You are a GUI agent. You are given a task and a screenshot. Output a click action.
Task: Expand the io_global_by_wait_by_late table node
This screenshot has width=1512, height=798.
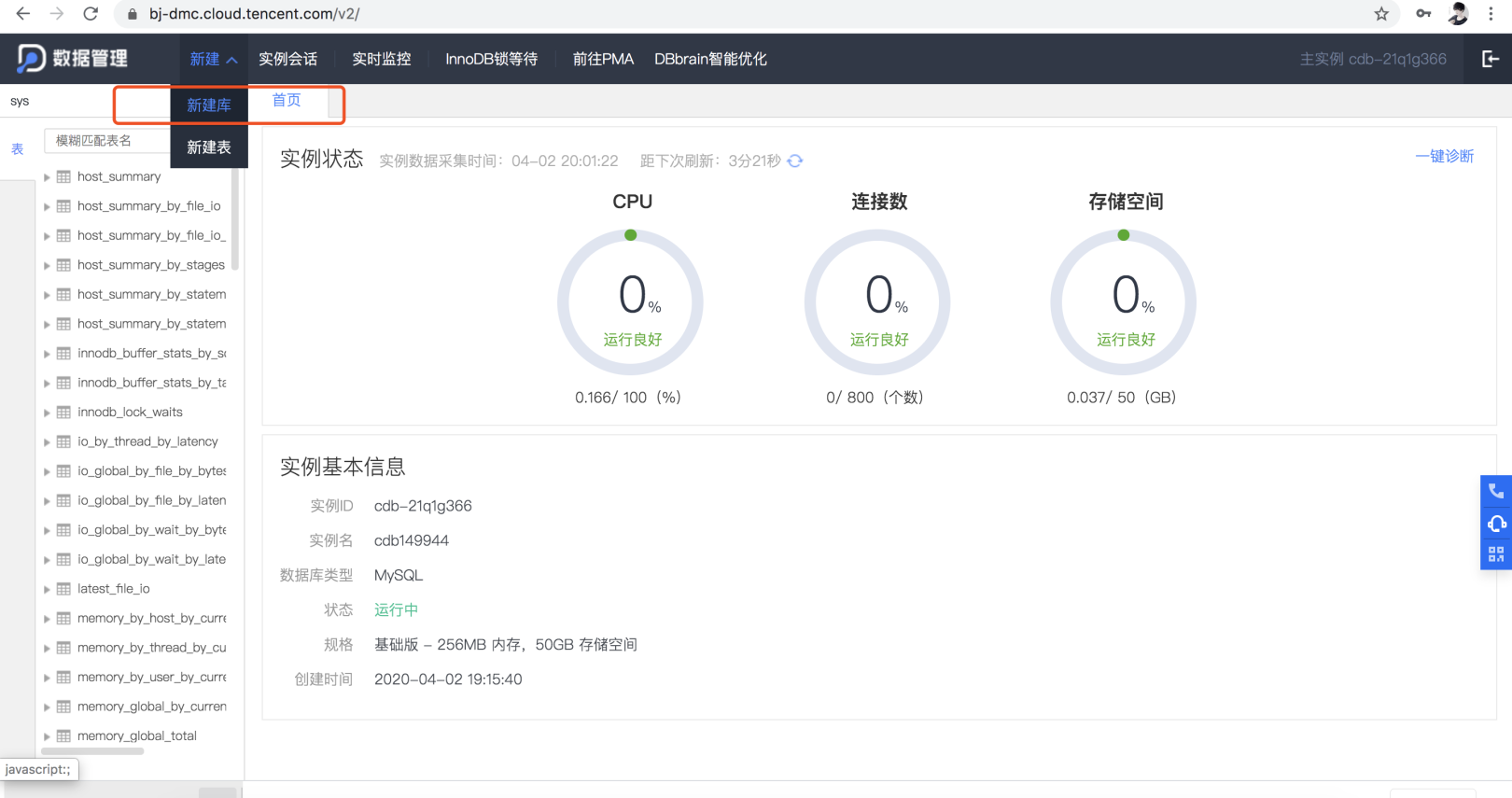point(47,560)
